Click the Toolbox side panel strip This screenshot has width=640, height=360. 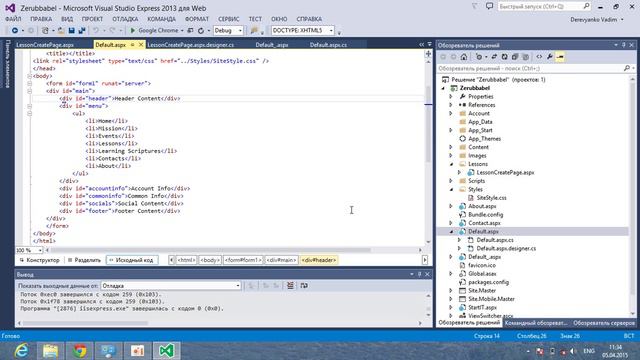coord(7,64)
